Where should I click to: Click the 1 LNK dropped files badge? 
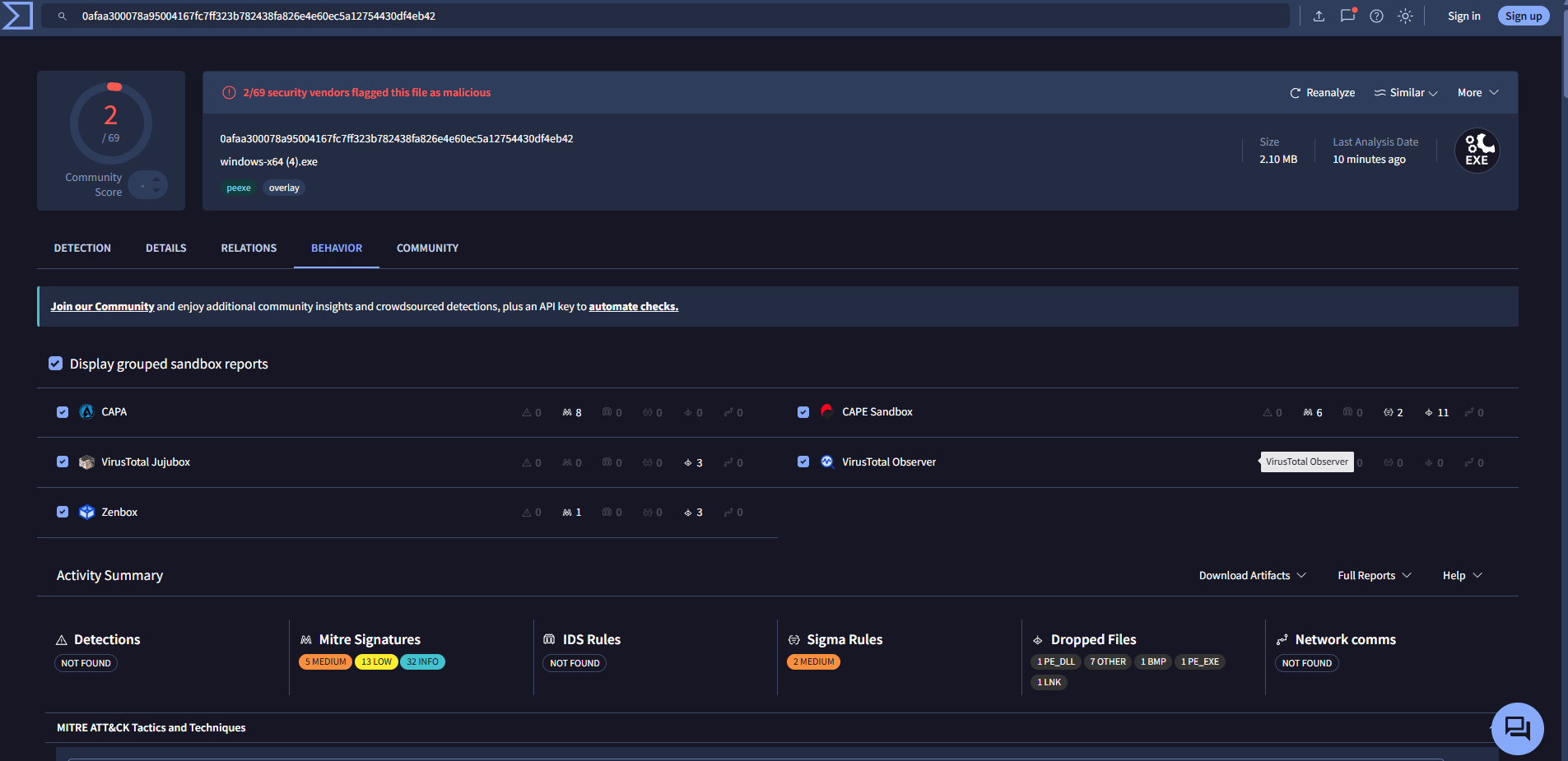click(1049, 682)
